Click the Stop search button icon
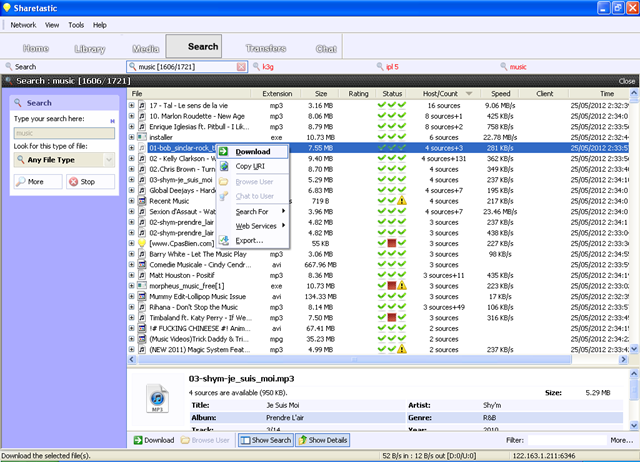Image resolution: width=640 pixels, height=462 pixels. (x=74, y=182)
